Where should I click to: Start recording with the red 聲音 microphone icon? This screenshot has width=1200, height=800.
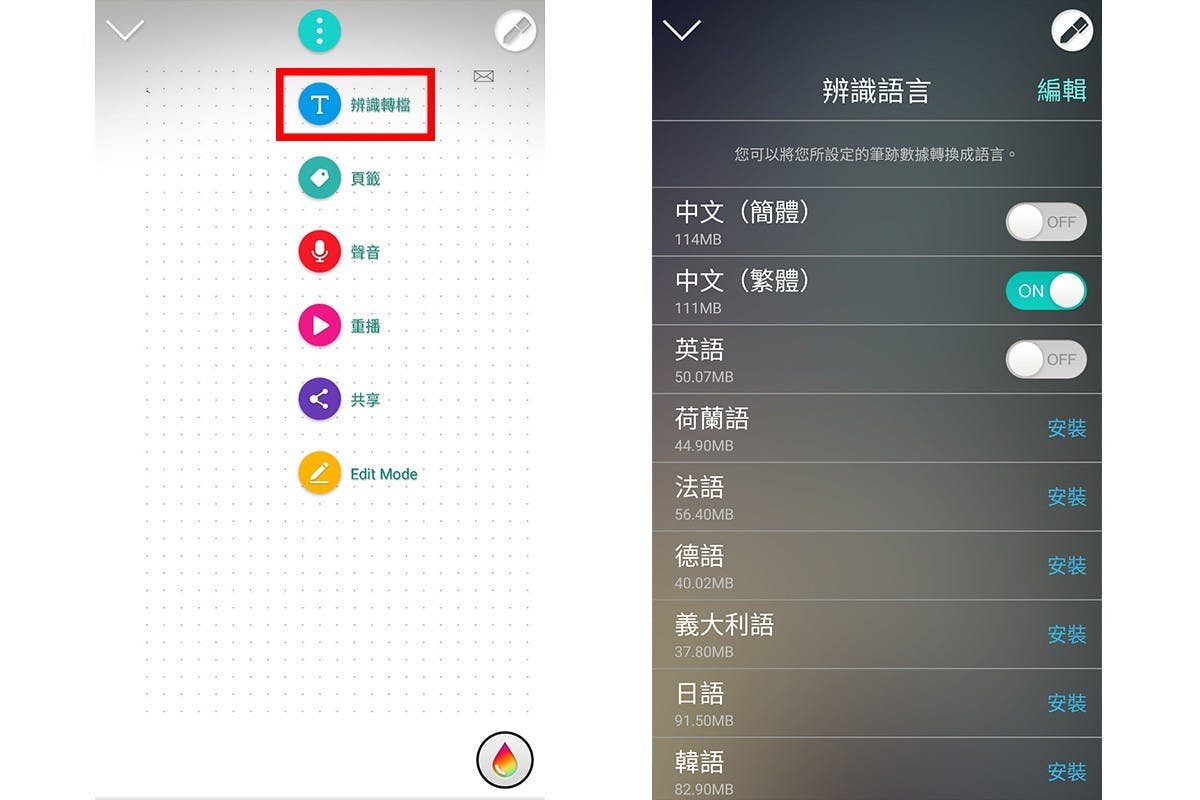319,252
